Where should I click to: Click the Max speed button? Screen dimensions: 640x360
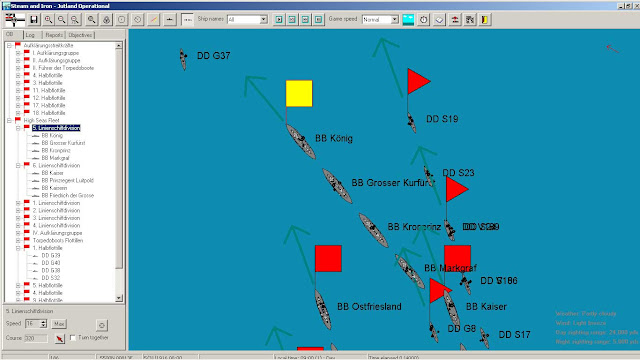click(59, 324)
